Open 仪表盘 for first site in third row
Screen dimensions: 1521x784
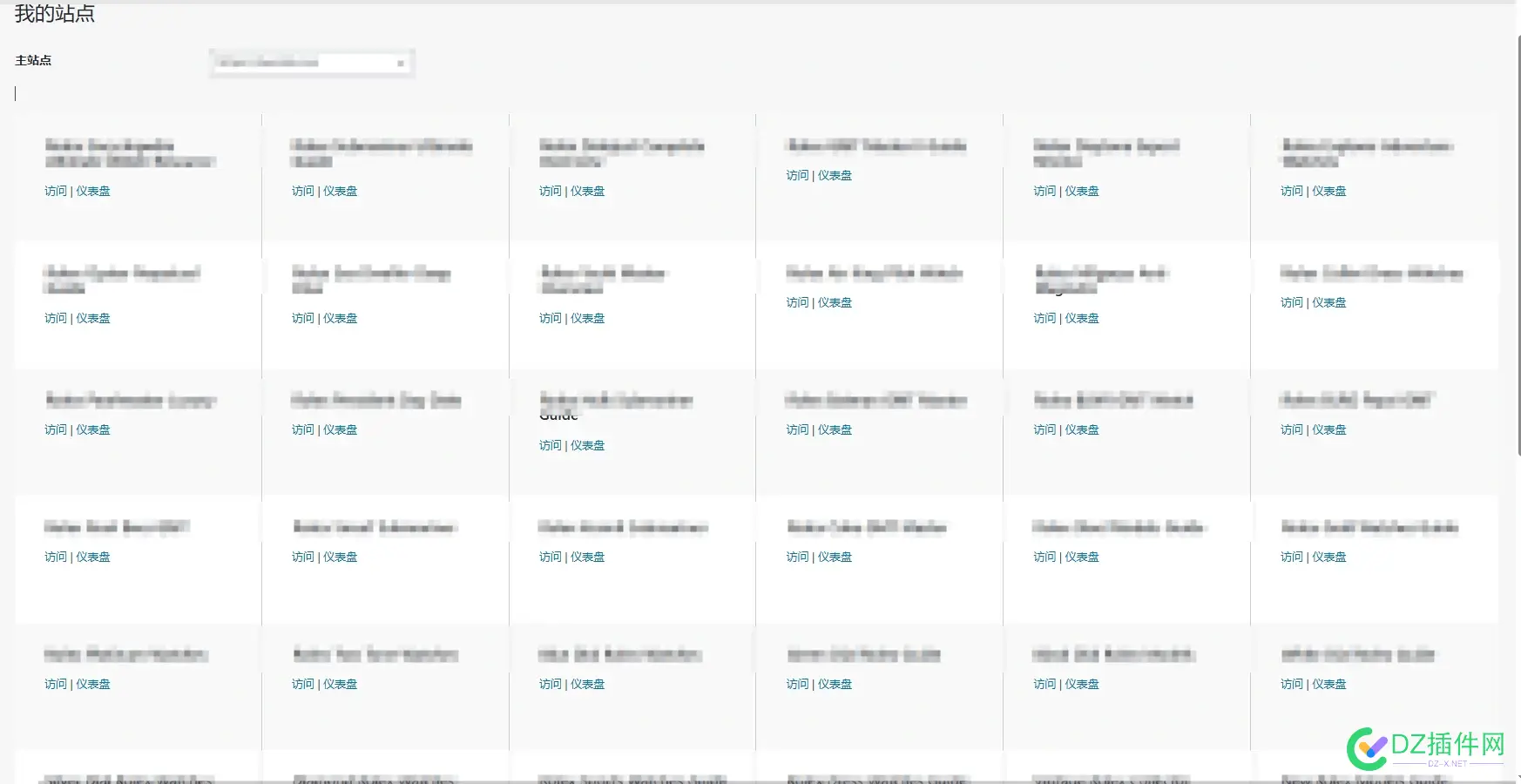click(93, 429)
